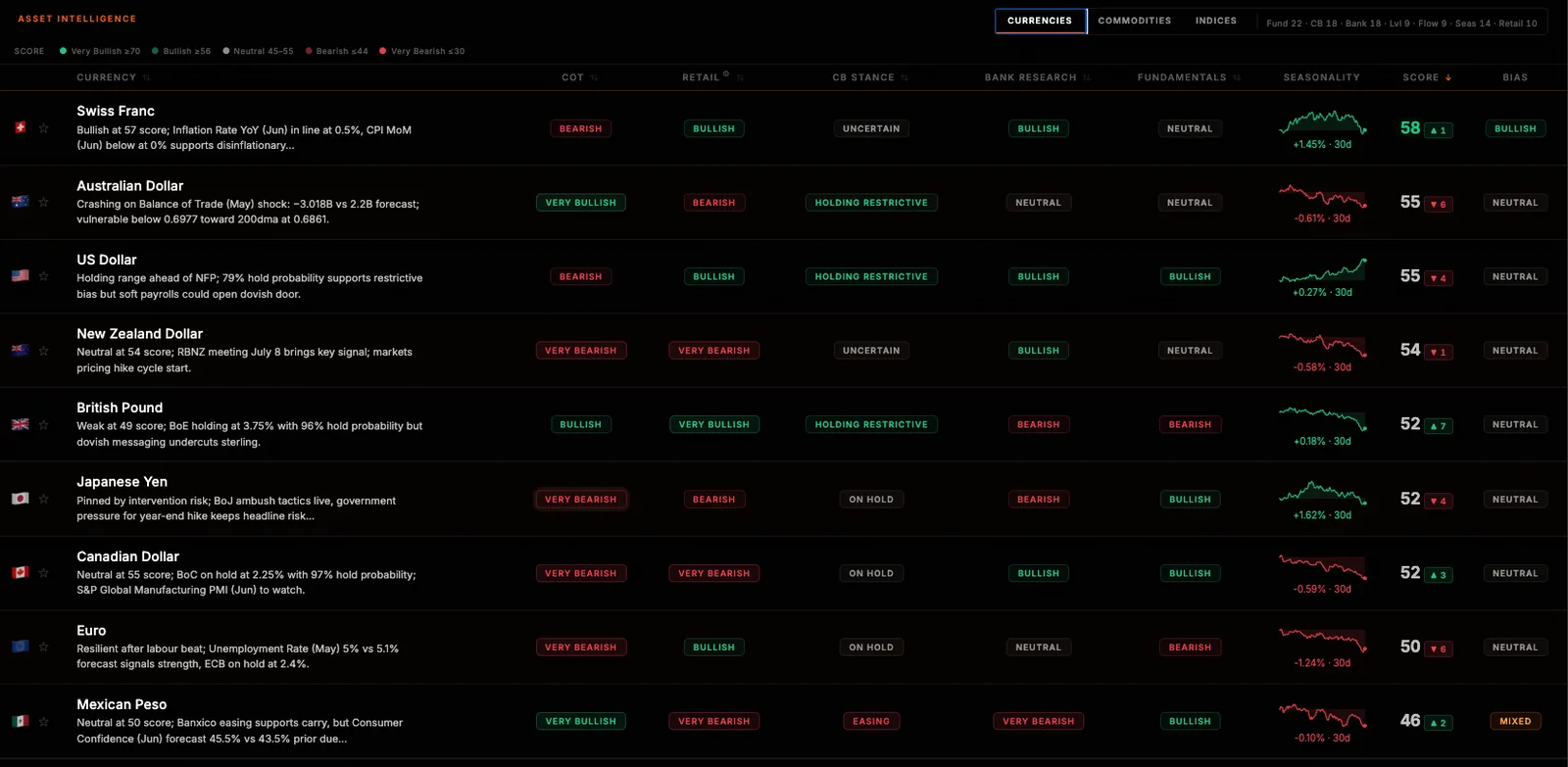Screen dimensions: 1568x767
Task: Click the Swiss Franc score 58
Action: click(x=1410, y=128)
